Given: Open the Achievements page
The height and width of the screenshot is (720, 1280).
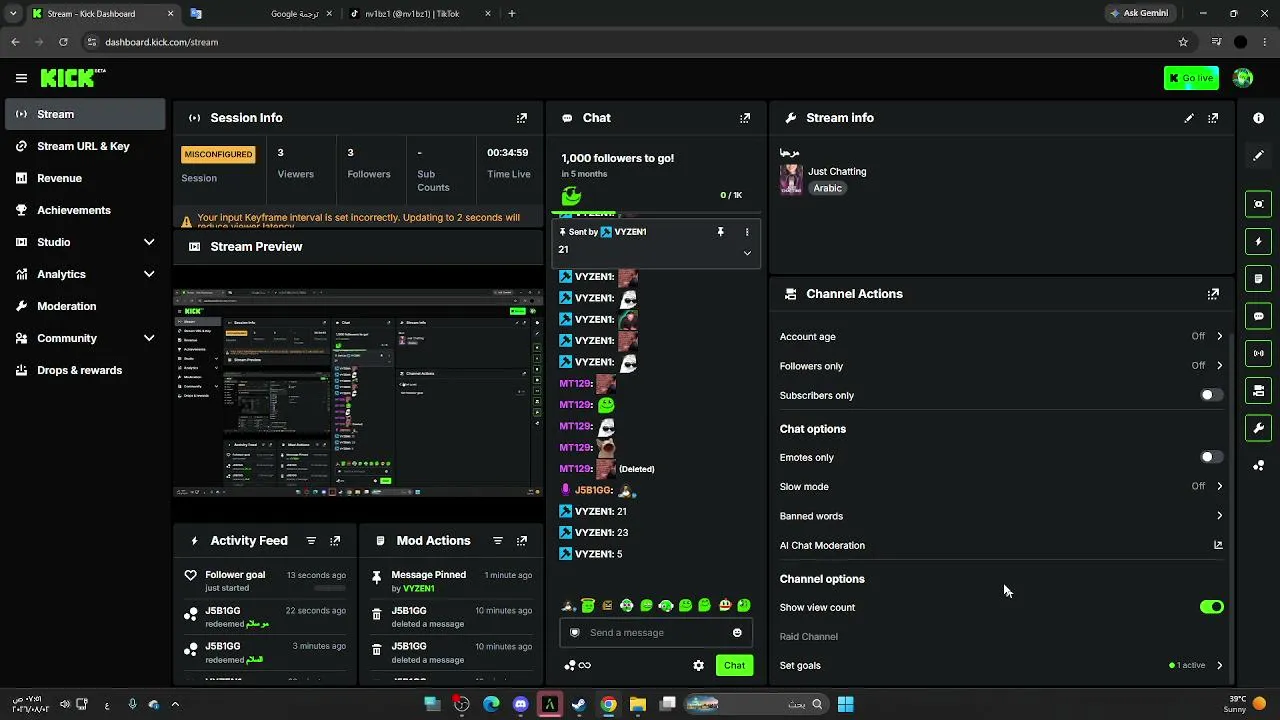Looking at the screenshot, I should [x=85, y=210].
